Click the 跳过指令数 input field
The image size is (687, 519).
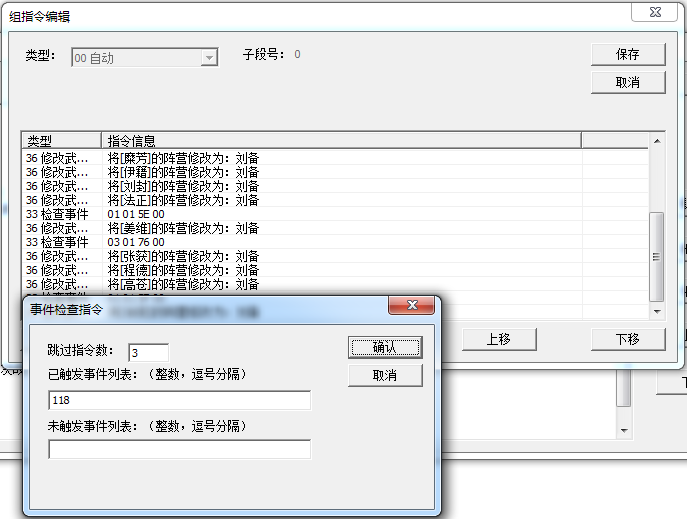tap(149, 353)
